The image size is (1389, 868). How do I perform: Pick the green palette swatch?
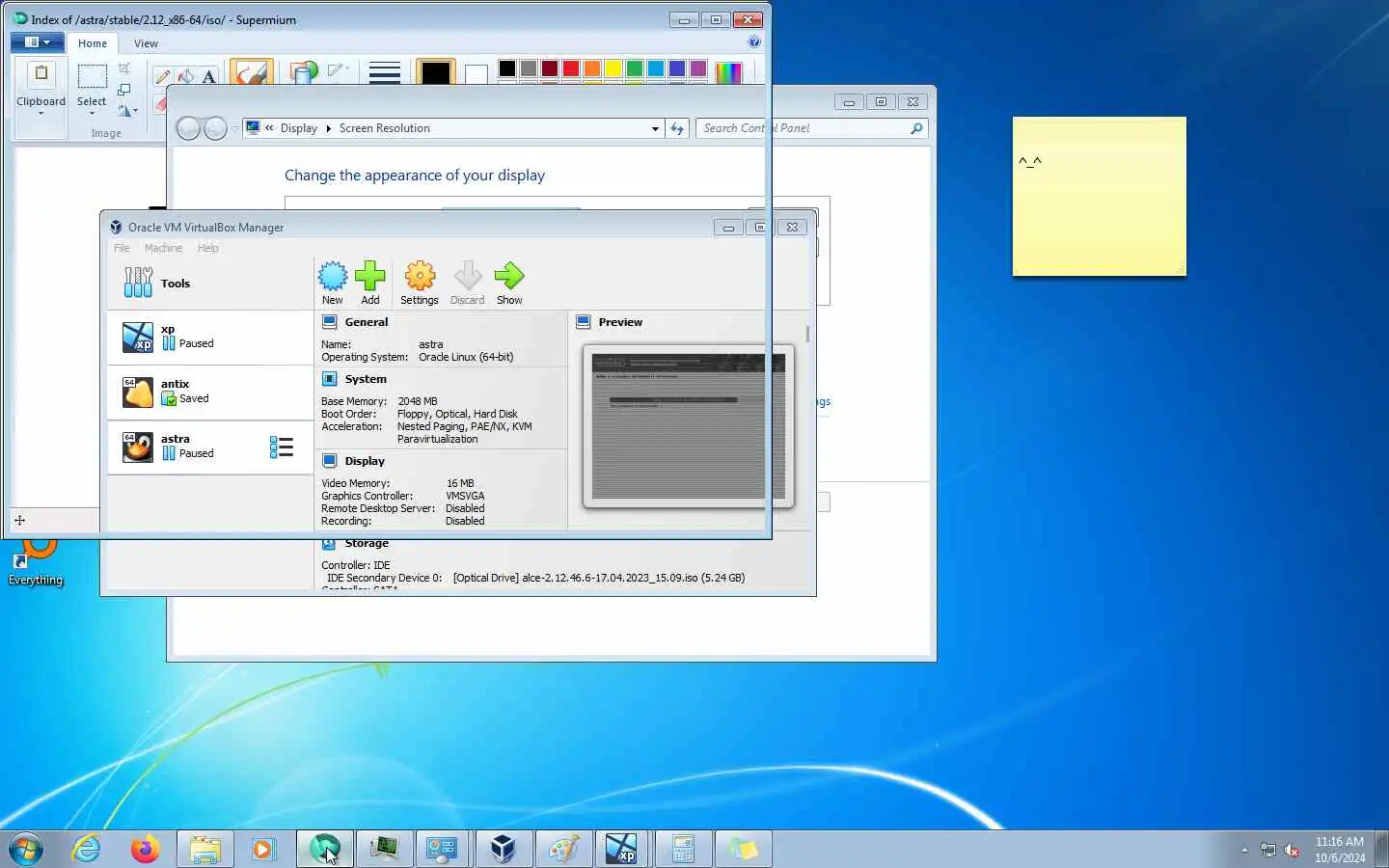coord(635,68)
